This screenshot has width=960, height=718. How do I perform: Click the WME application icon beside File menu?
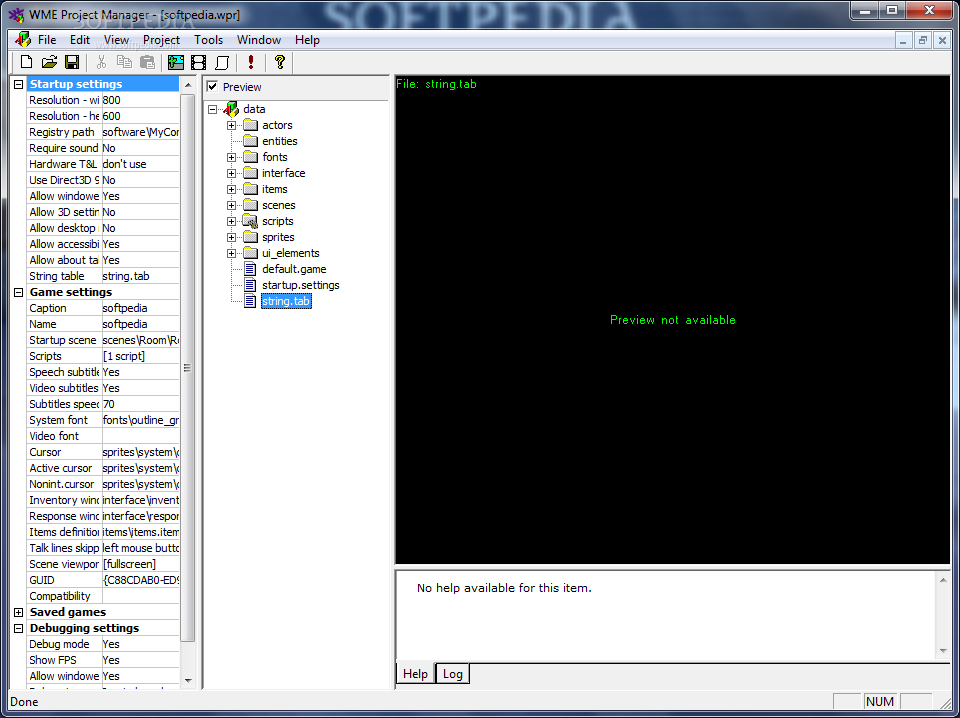(23, 40)
